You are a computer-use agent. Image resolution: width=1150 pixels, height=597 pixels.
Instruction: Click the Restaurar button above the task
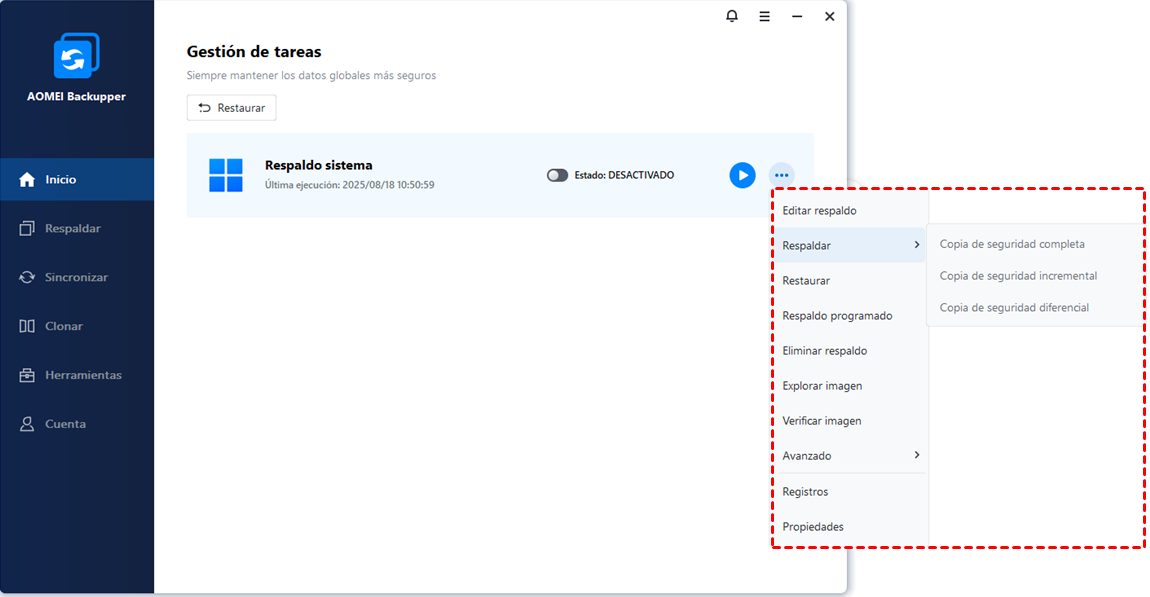point(232,108)
